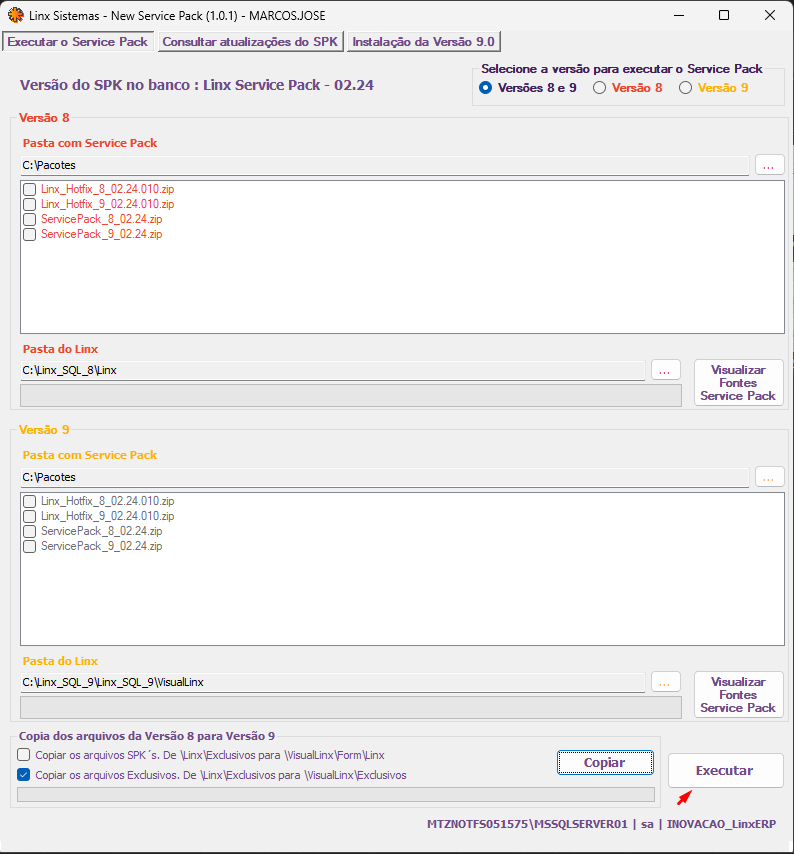This screenshot has width=794, height=854.
Task: Click Versão 8 Visualizar Fontes Service Pack button
Action: [x=738, y=382]
